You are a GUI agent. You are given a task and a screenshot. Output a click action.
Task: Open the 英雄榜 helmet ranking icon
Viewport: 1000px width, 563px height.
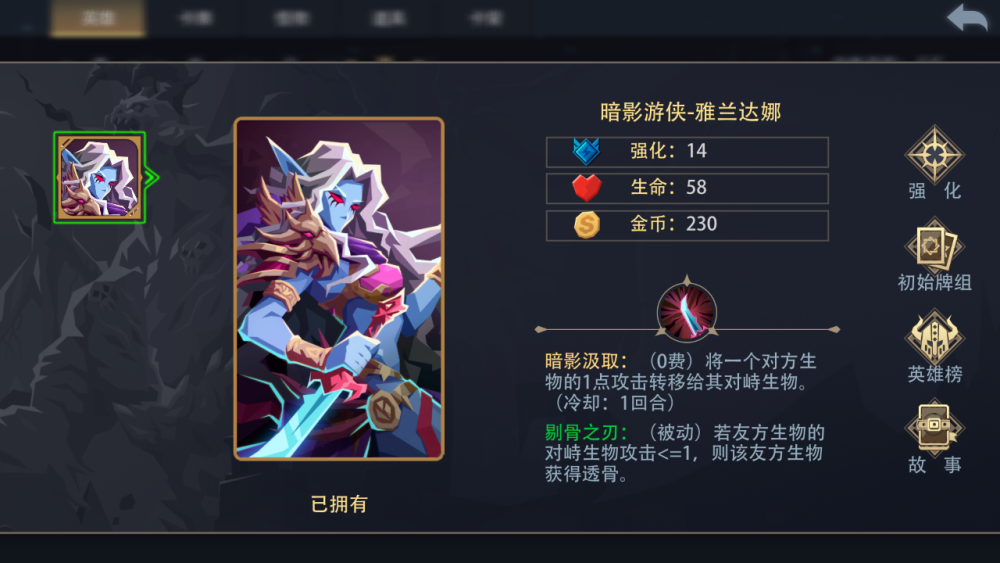click(x=934, y=337)
